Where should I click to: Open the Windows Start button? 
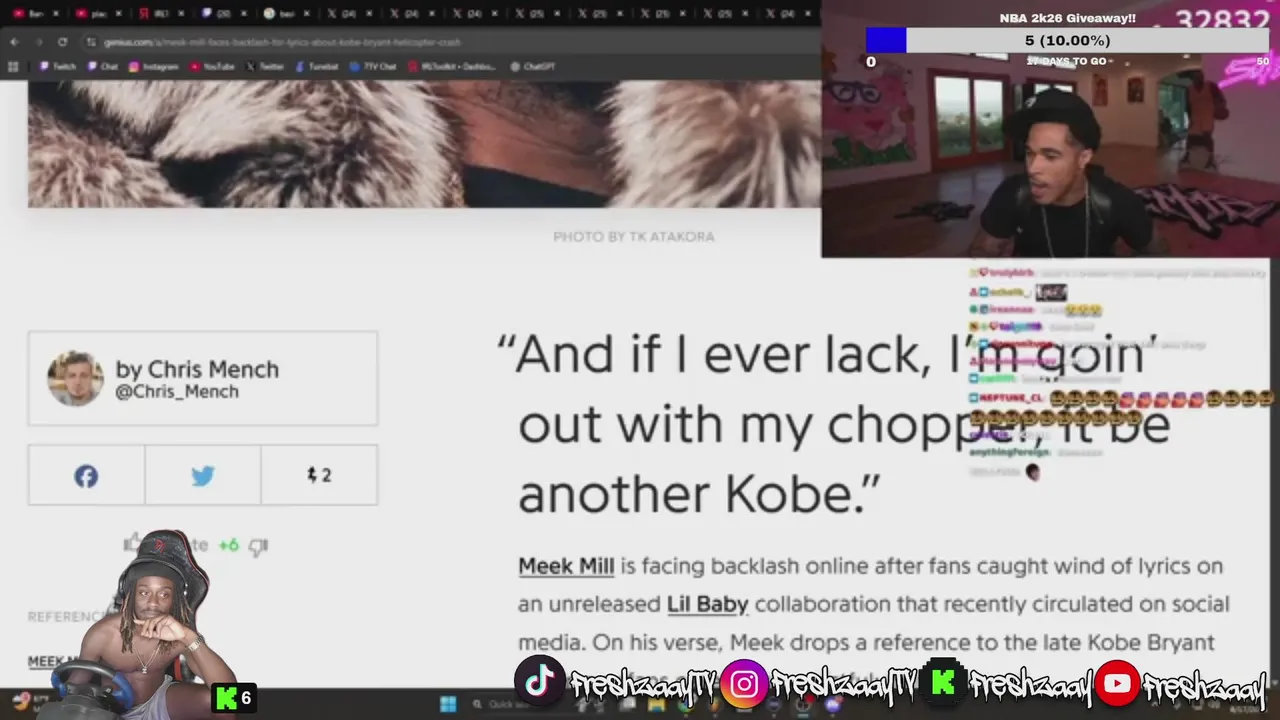click(447, 704)
